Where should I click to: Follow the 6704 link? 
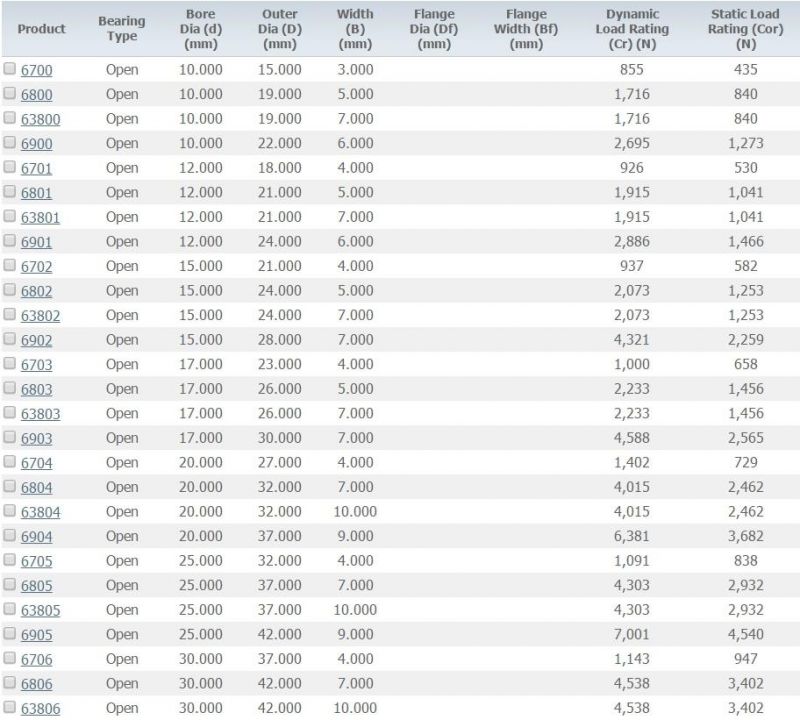click(x=37, y=463)
